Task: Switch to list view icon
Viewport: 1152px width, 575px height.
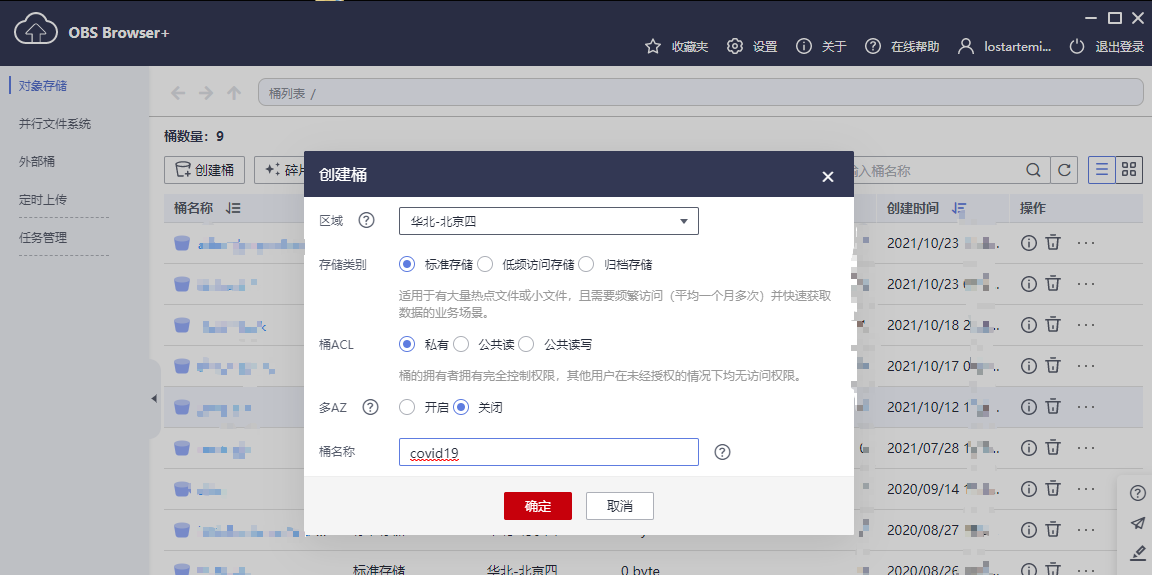Action: point(1101,170)
